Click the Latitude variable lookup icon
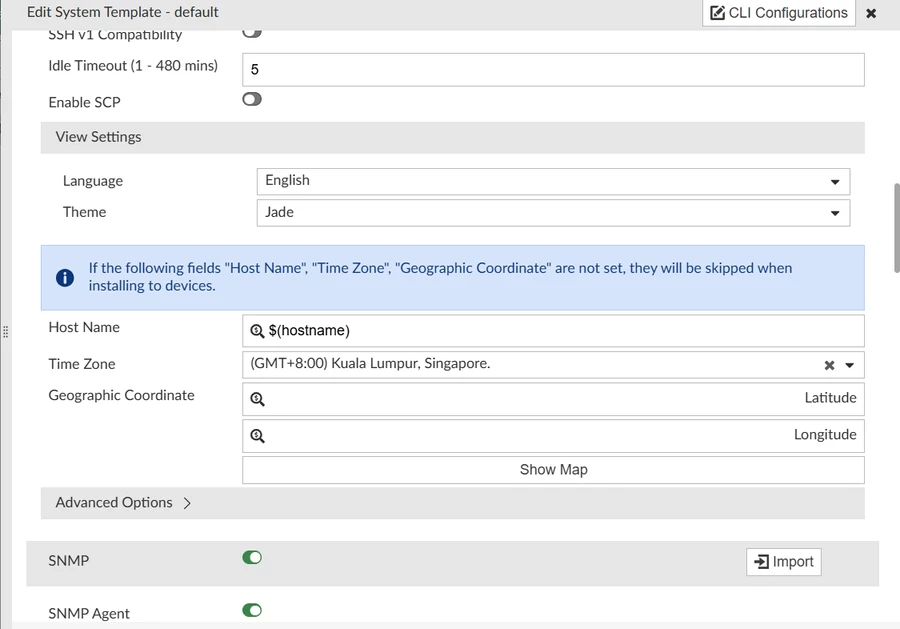900x629 pixels. point(257,399)
